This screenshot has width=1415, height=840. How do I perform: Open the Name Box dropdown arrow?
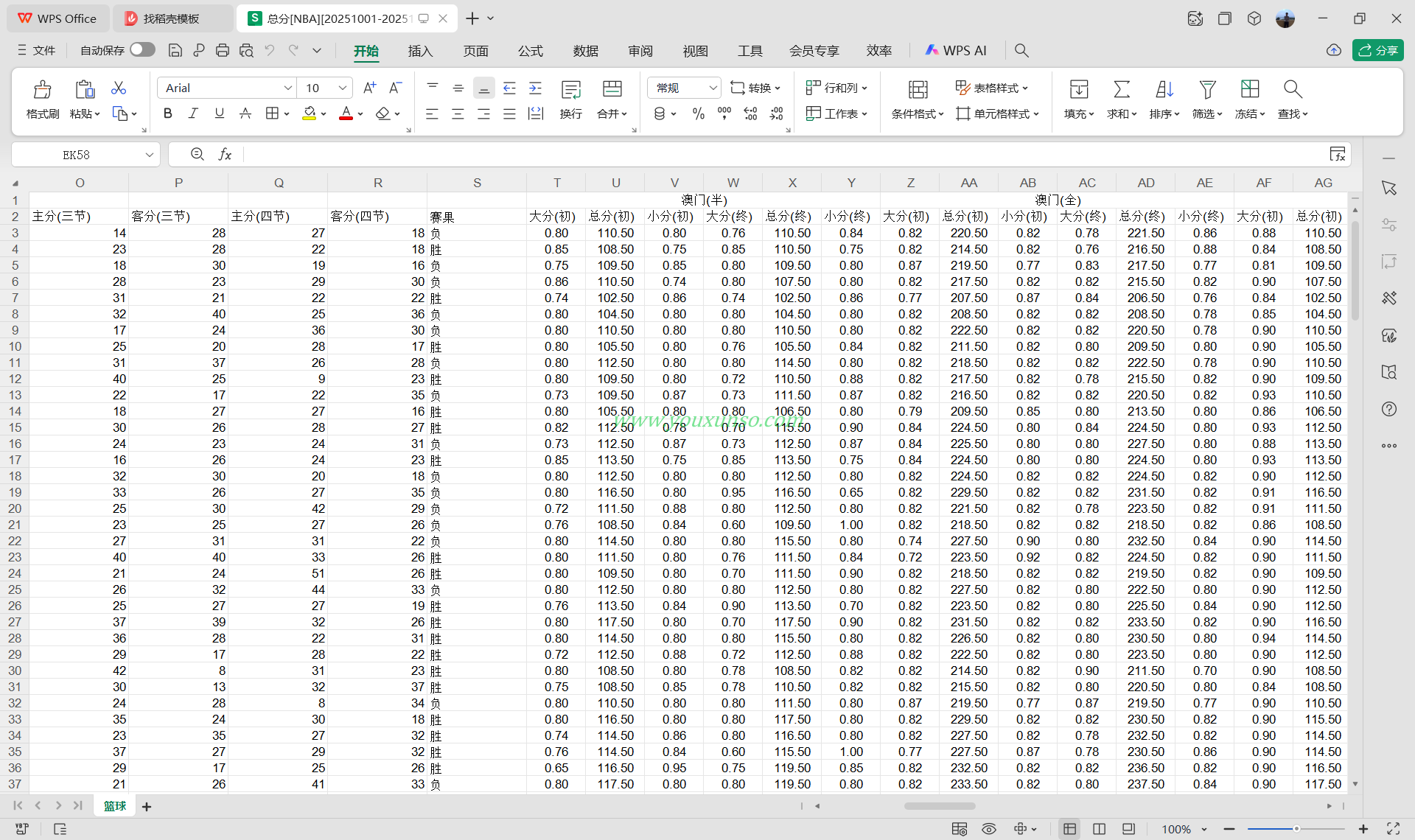(149, 154)
